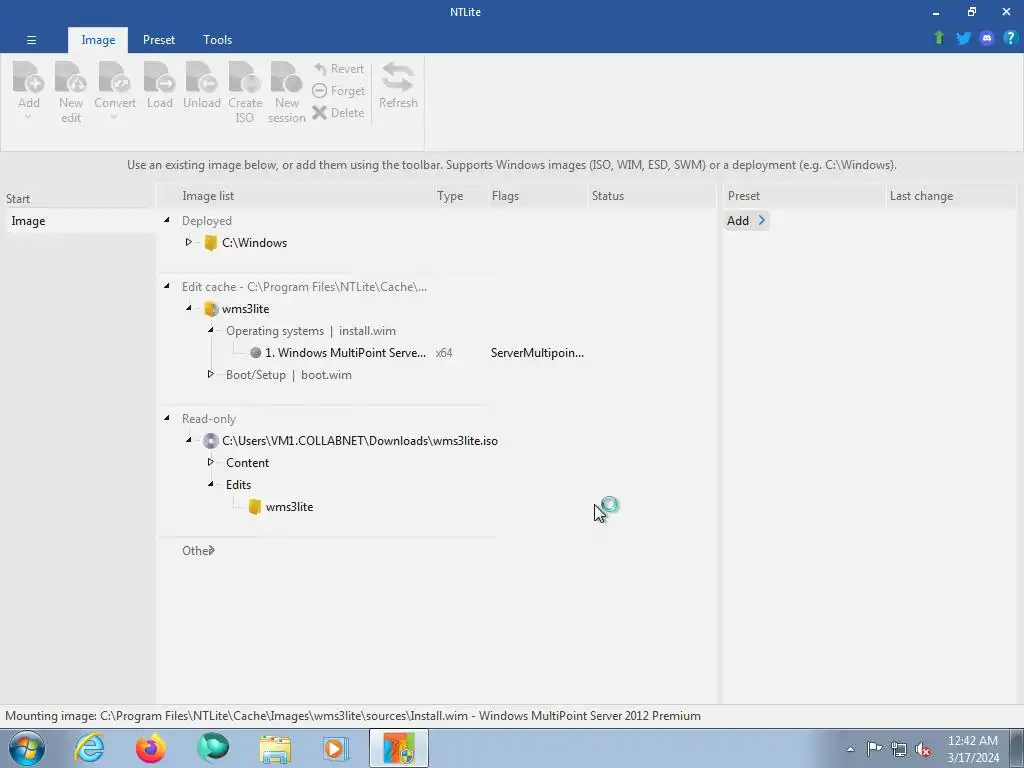Open the Discord link icon
Viewport: 1024px width, 768px height.
click(x=987, y=38)
